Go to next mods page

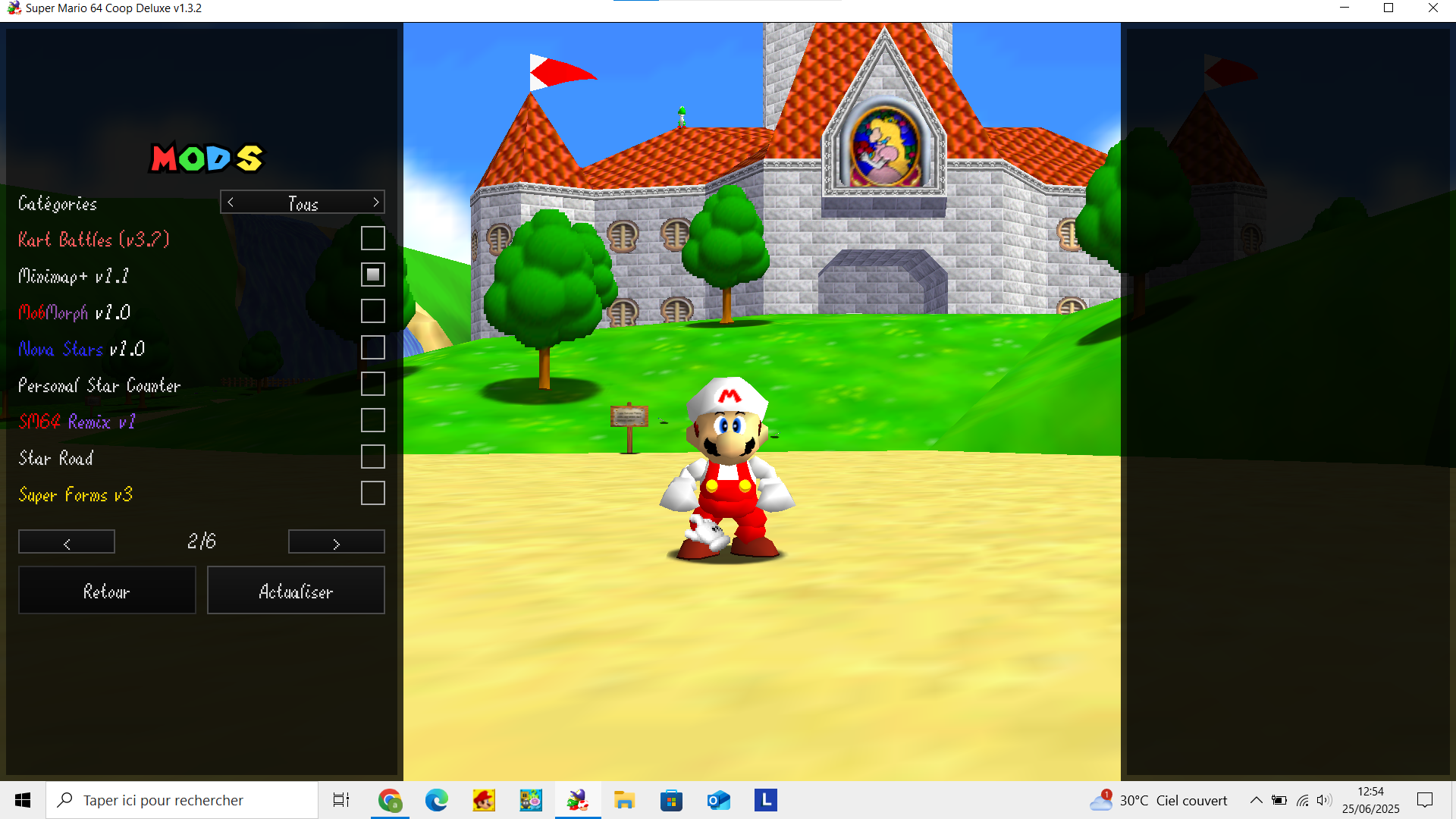click(x=336, y=542)
